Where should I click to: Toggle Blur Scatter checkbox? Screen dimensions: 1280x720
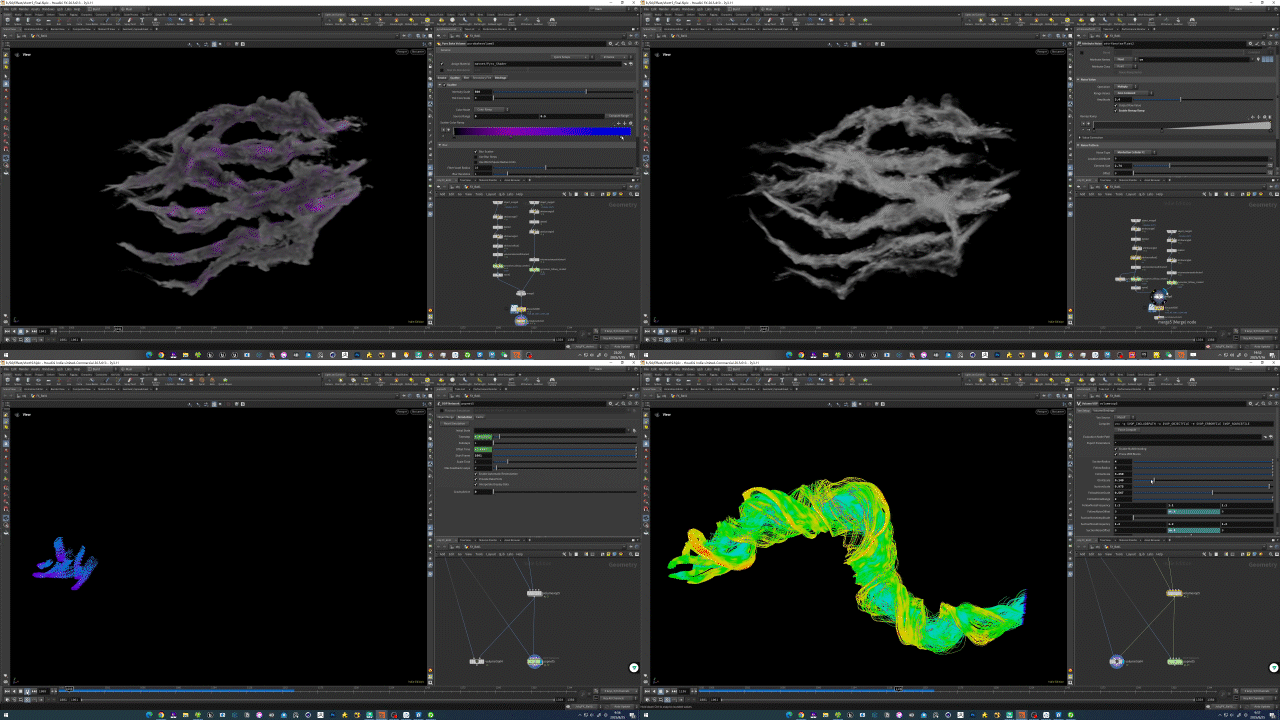(x=476, y=151)
